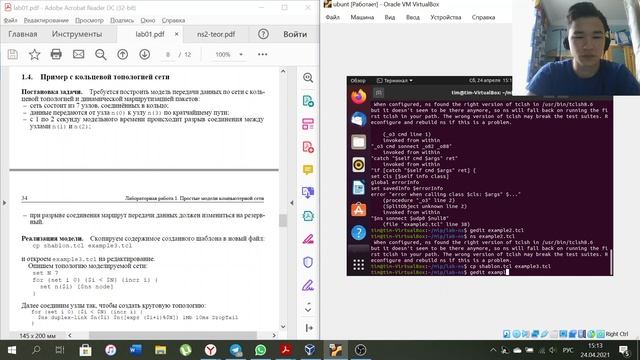Launch Firefox from the Ubuntu dock

pos(359,97)
